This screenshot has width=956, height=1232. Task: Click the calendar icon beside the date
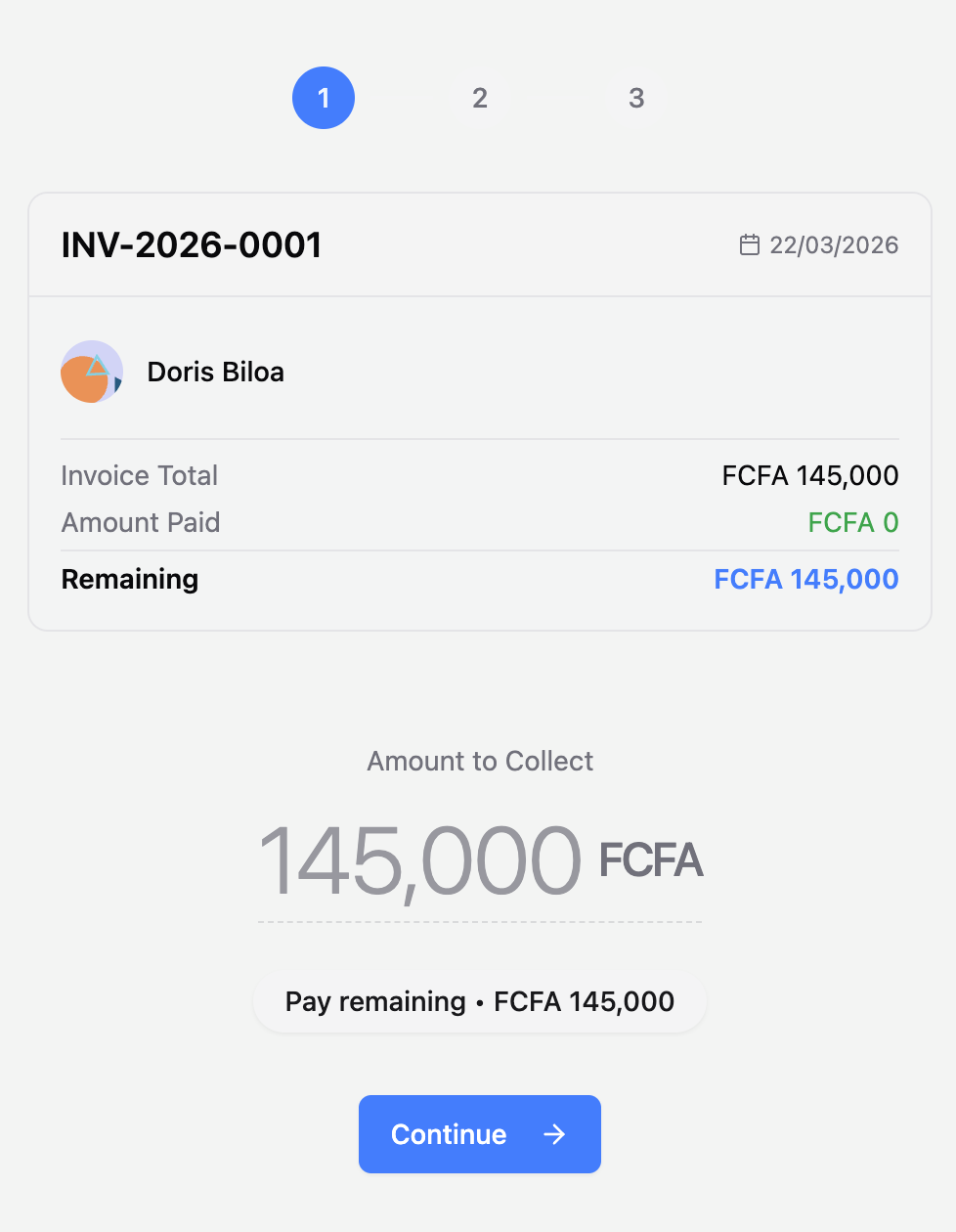pos(749,244)
